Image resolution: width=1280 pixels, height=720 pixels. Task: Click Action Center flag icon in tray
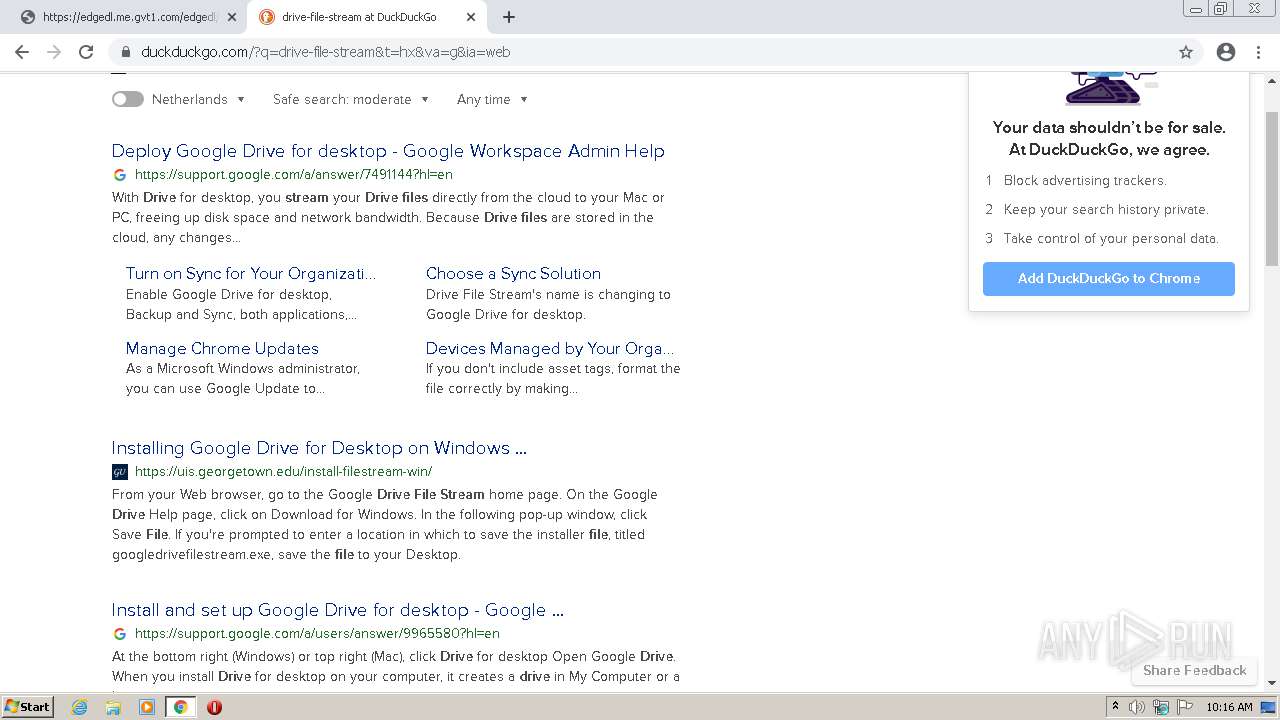coord(1185,707)
